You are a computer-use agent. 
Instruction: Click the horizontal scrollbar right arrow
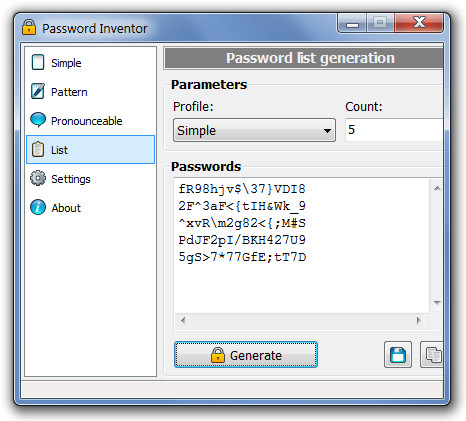tap(419, 320)
